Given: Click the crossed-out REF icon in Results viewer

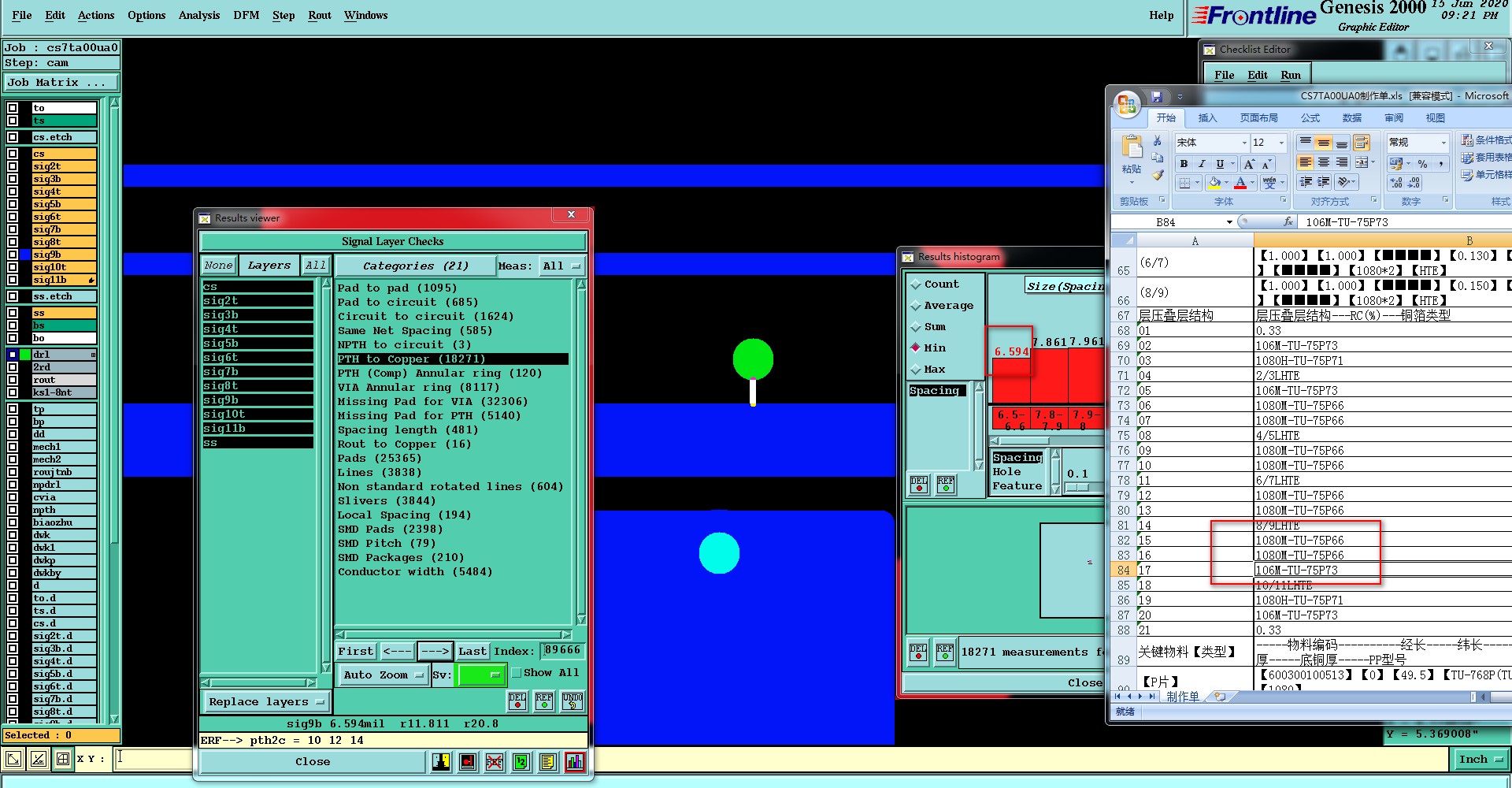Looking at the screenshot, I should click(495, 762).
